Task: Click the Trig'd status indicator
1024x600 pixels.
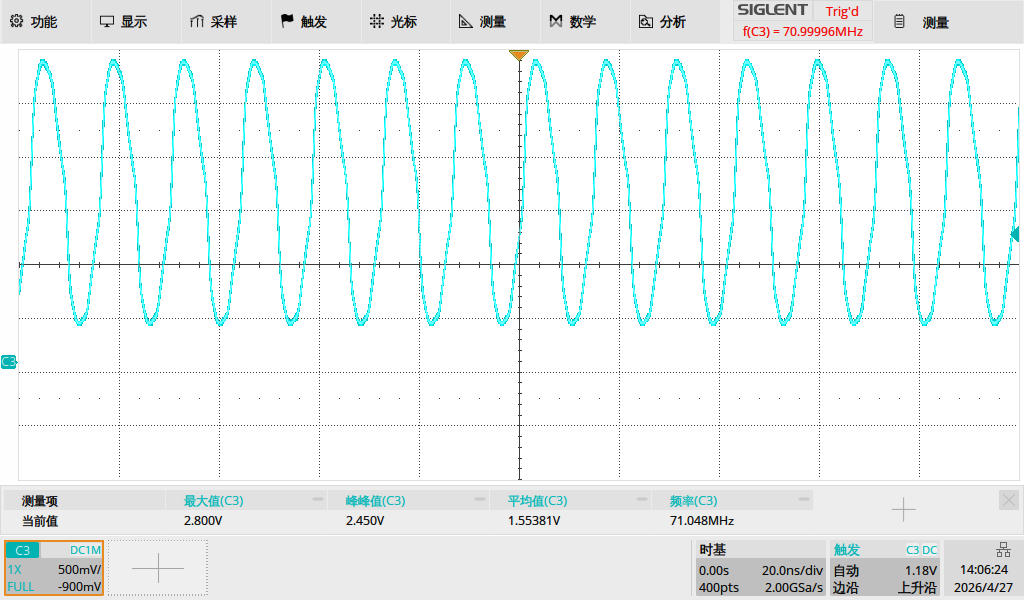Action: [842, 11]
